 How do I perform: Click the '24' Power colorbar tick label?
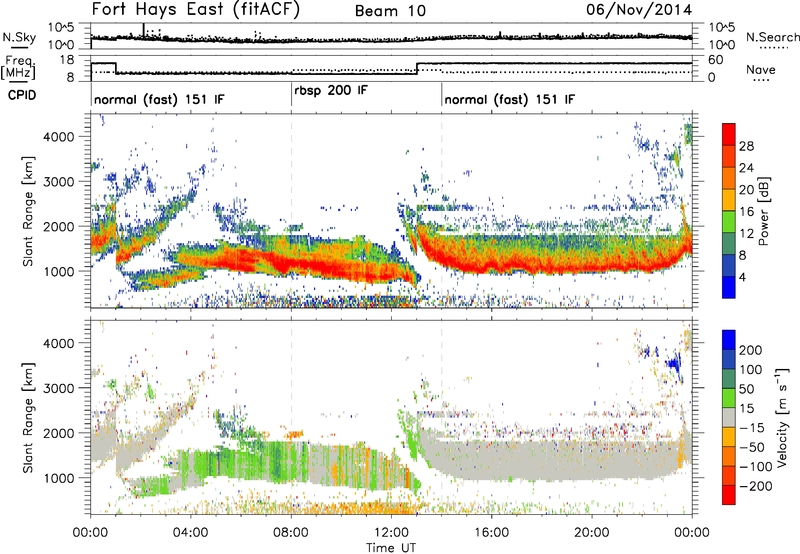(746, 168)
